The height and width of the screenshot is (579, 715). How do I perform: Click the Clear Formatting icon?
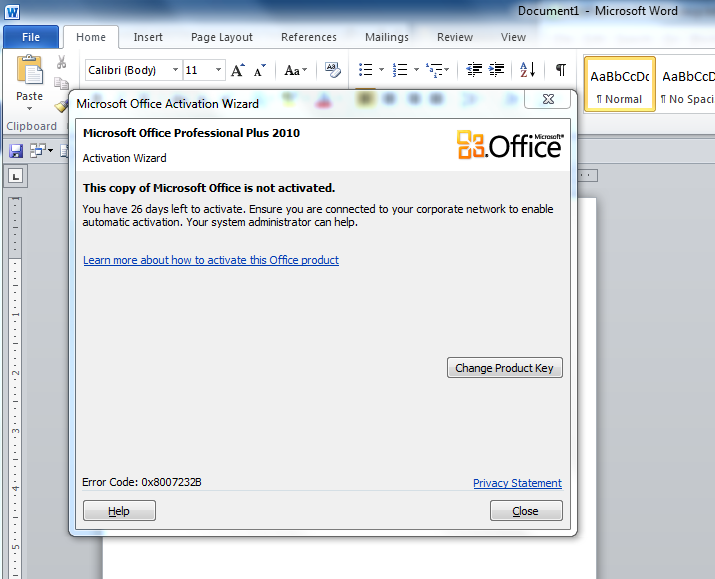pos(333,70)
